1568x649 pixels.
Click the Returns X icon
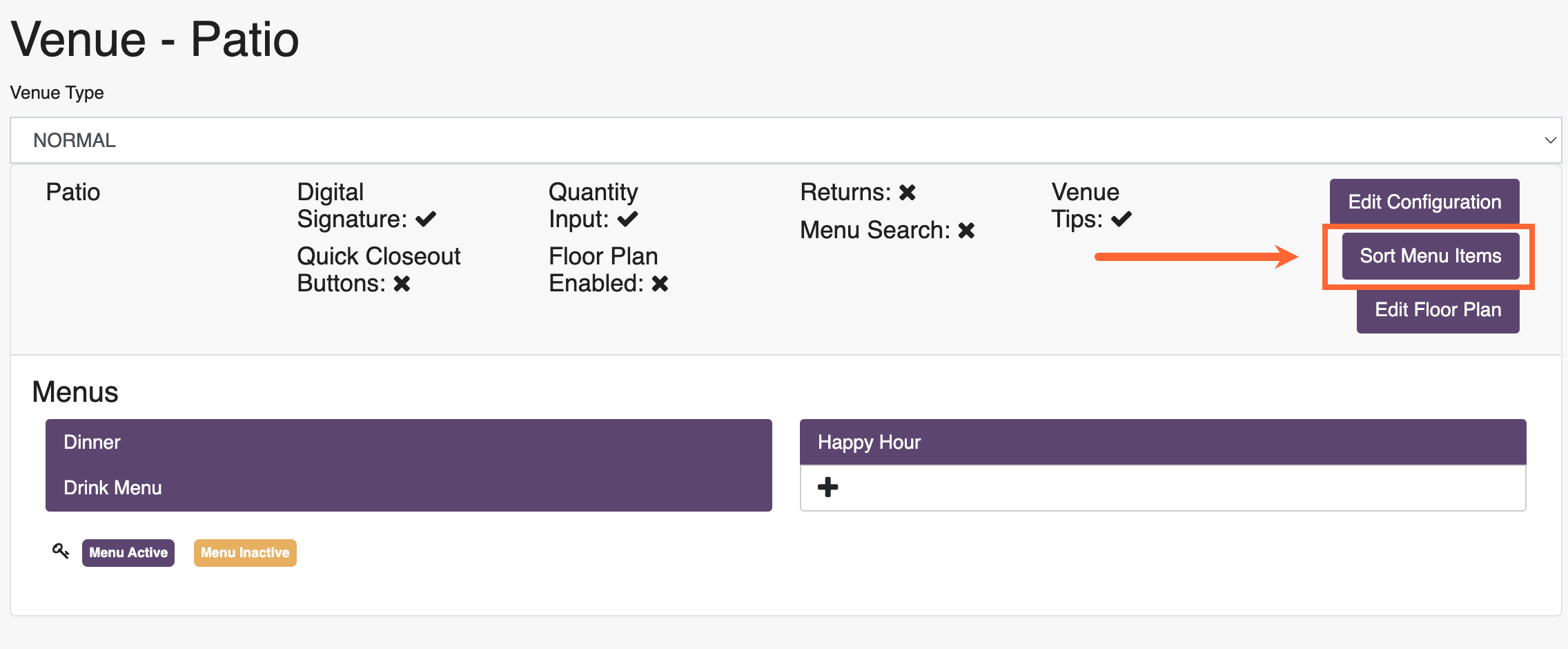[x=908, y=193]
